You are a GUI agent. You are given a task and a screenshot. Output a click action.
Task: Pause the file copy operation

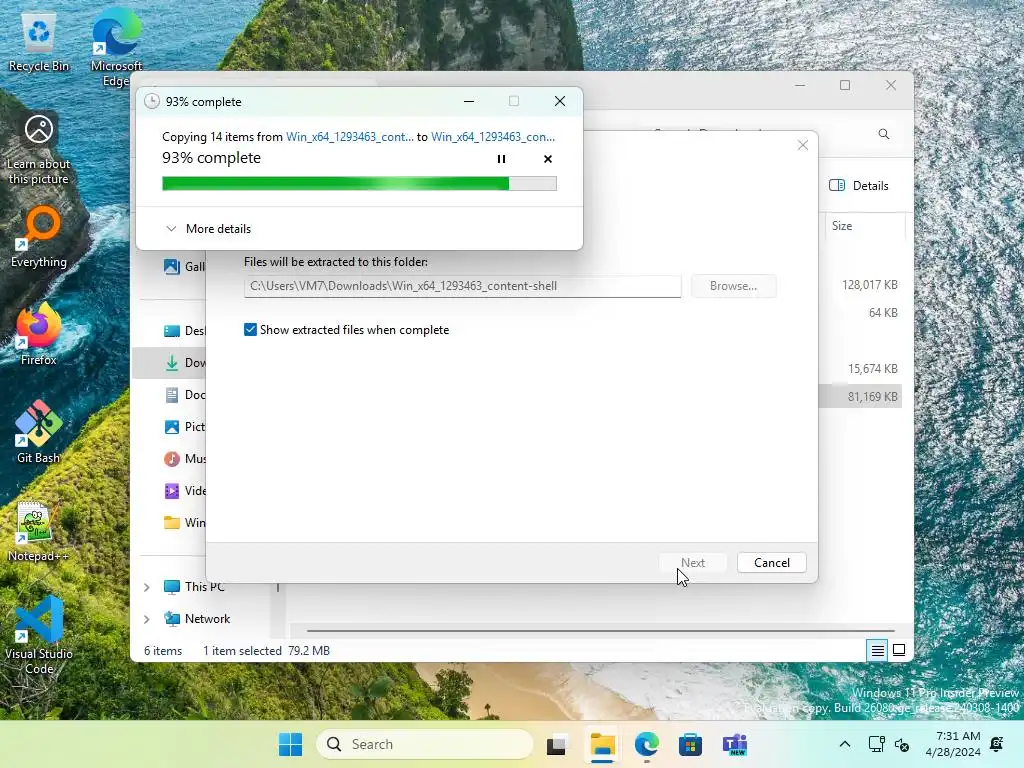point(501,159)
